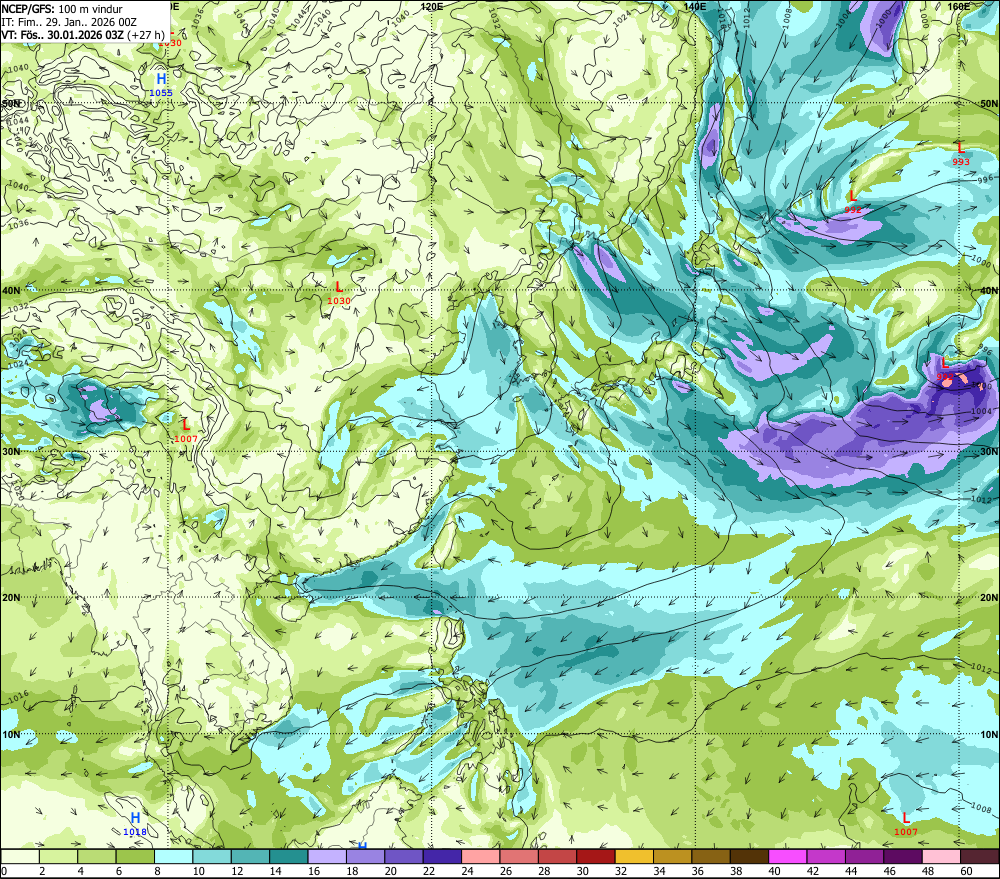Click the '140E' longitude label
Screen dimensions: 1000x879
pyautogui.click(x=695, y=6)
